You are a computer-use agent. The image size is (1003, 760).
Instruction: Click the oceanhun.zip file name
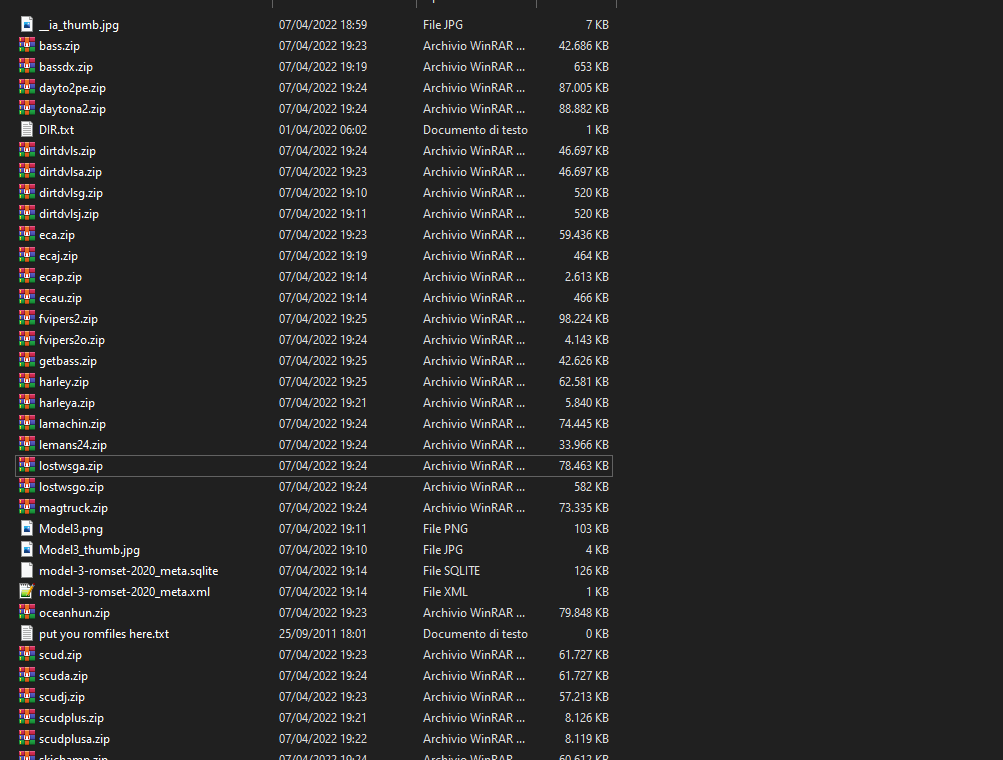click(x=74, y=613)
